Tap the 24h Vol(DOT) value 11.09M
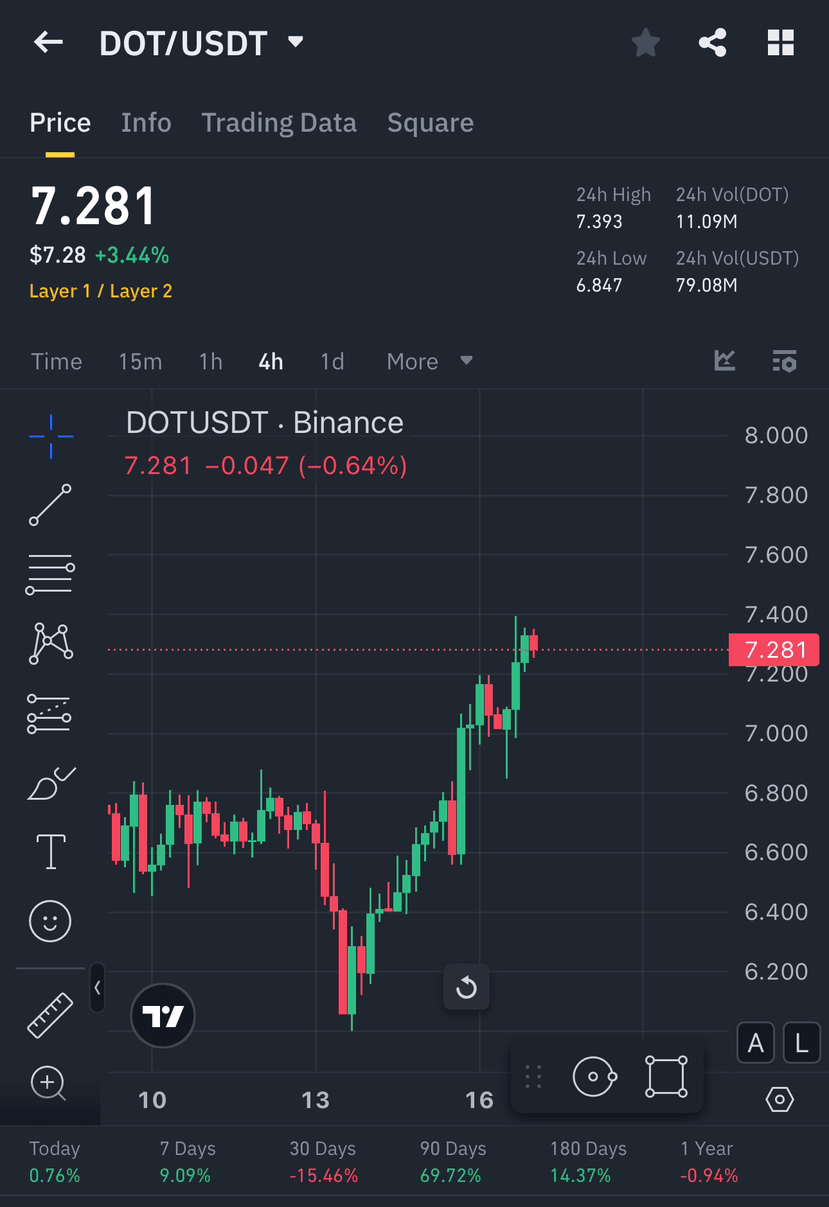The width and height of the screenshot is (829, 1207). click(x=707, y=222)
